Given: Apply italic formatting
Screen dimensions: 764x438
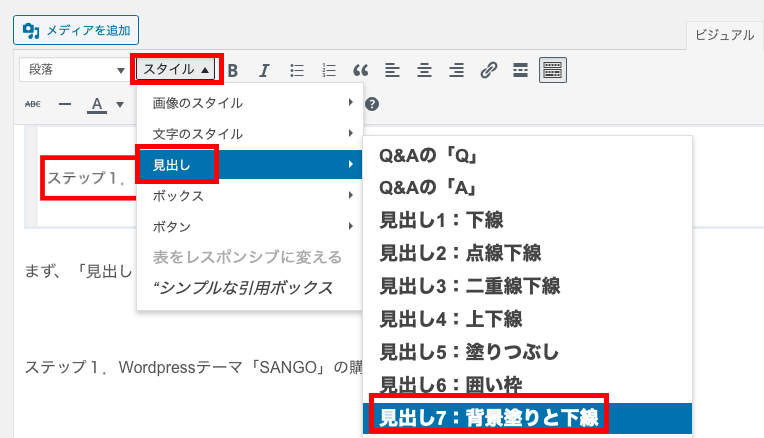Looking at the screenshot, I should point(264,70).
